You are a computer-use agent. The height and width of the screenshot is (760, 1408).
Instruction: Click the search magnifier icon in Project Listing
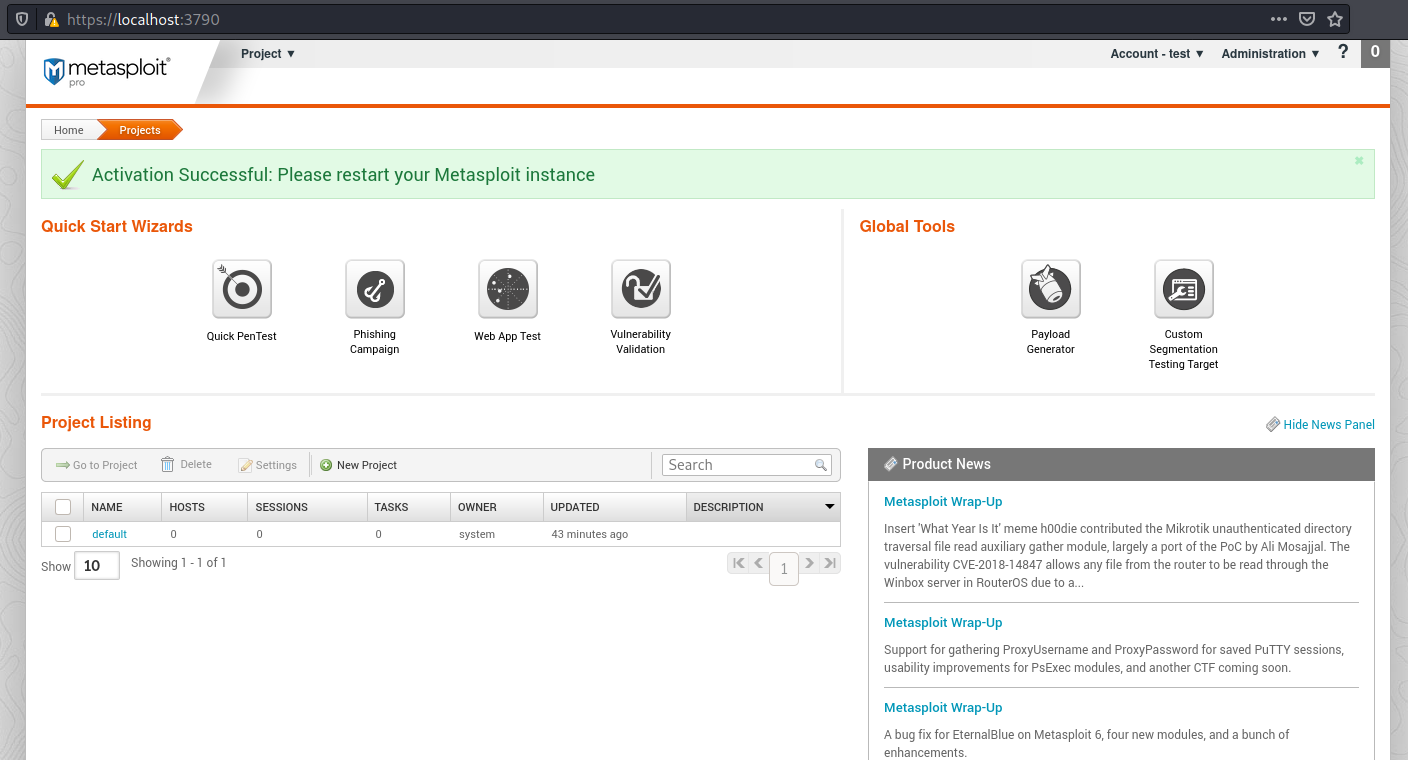pyautogui.click(x=821, y=465)
